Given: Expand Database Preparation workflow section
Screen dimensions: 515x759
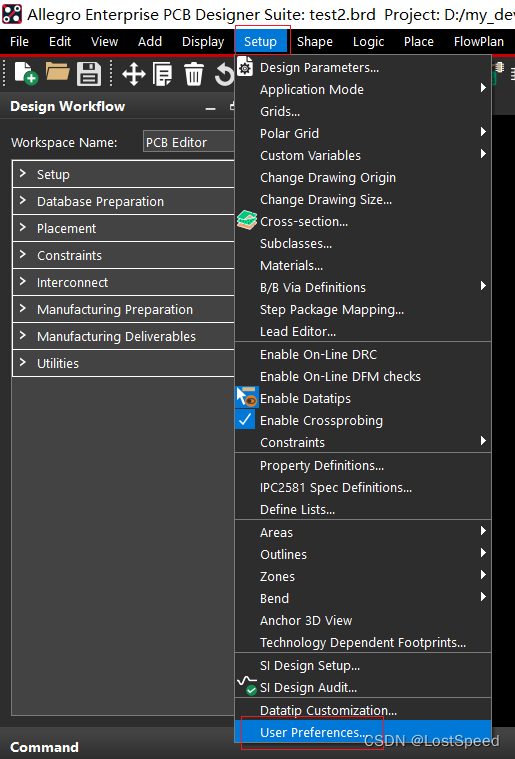Looking at the screenshot, I should point(123,201).
